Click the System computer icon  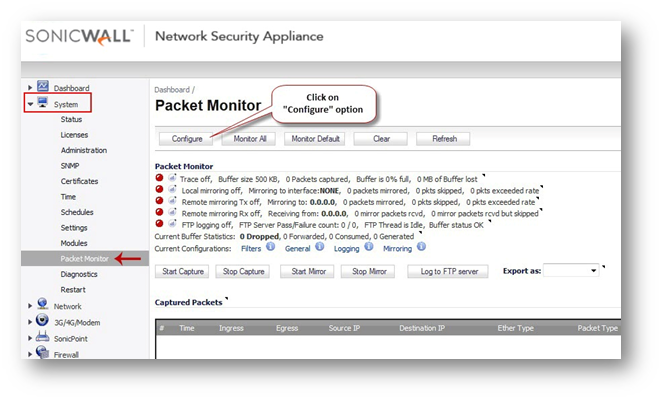[x=43, y=103]
